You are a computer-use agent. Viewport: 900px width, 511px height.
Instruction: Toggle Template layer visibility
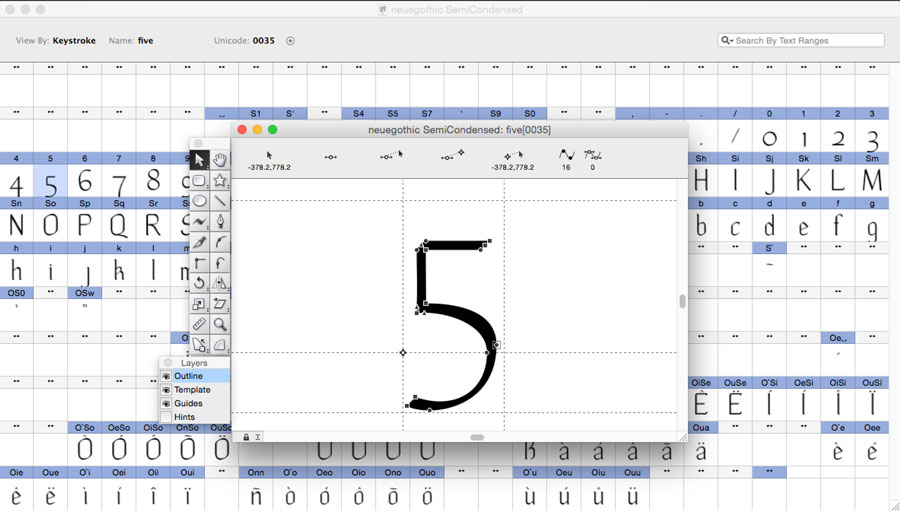tap(166, 390)
